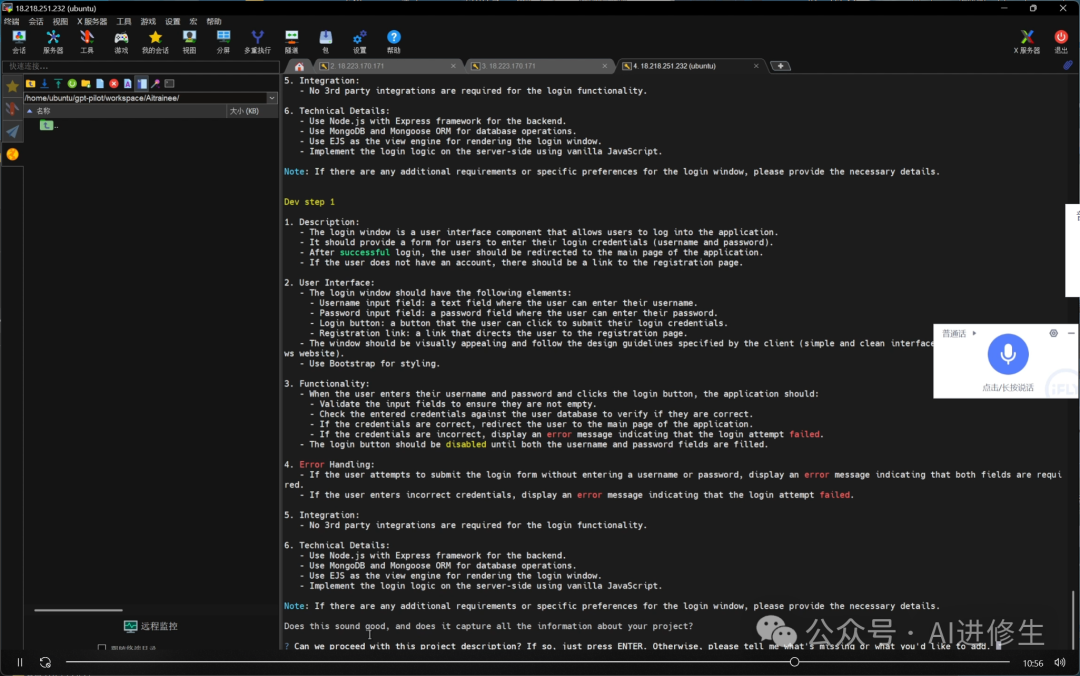Open the home tab
1080x676 pixels.
[x=299, y=66]
